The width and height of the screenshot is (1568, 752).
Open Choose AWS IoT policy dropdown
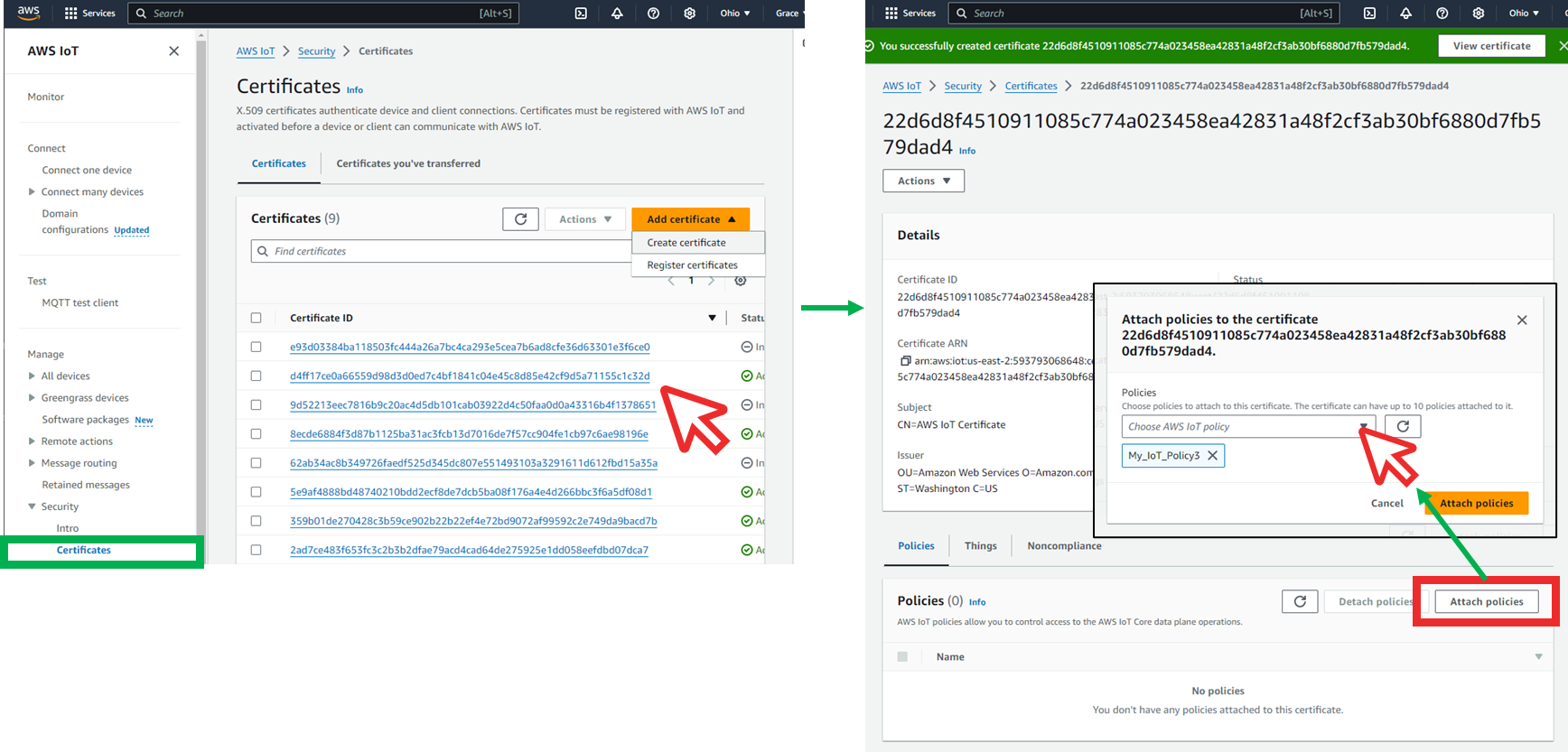pyautogui.click(x=1248, y=426)
